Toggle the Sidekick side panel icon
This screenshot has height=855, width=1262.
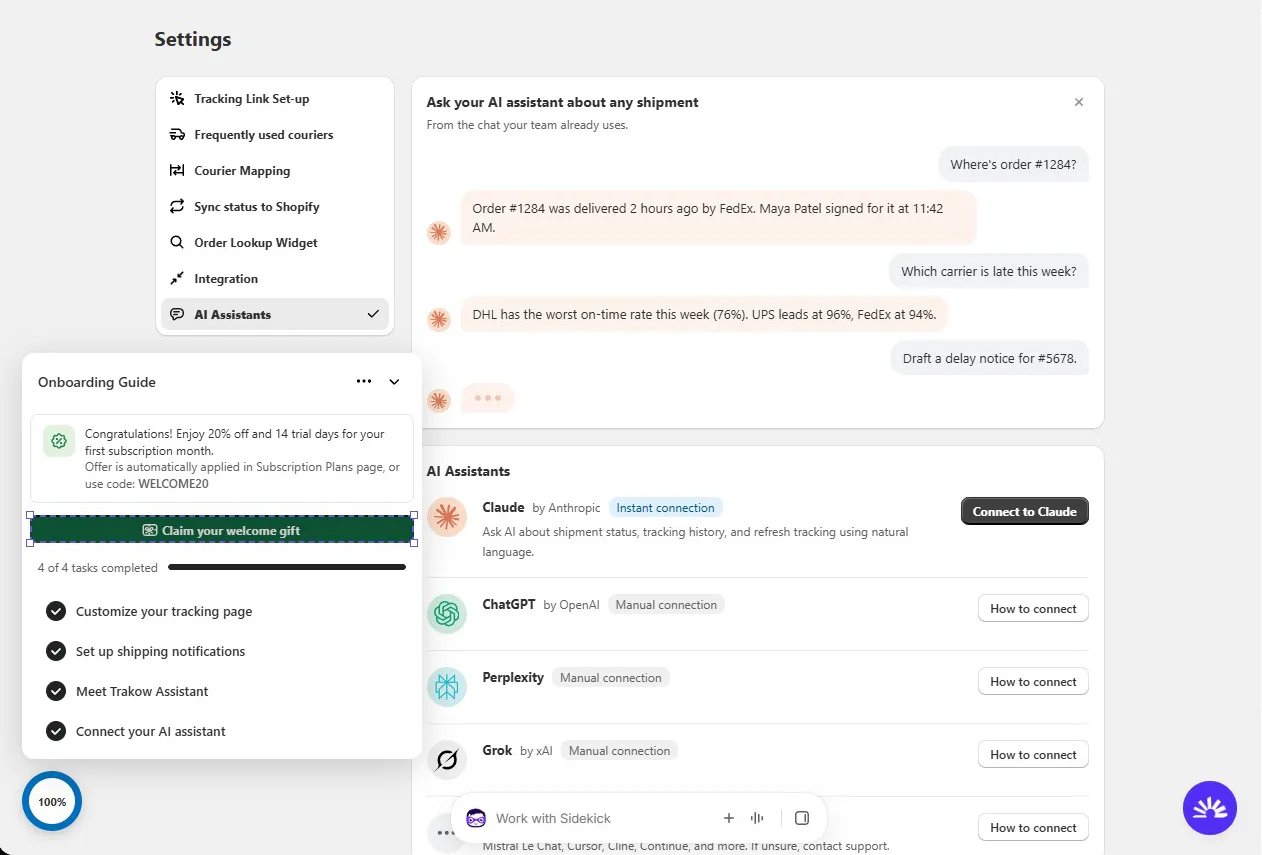(801, 818)
